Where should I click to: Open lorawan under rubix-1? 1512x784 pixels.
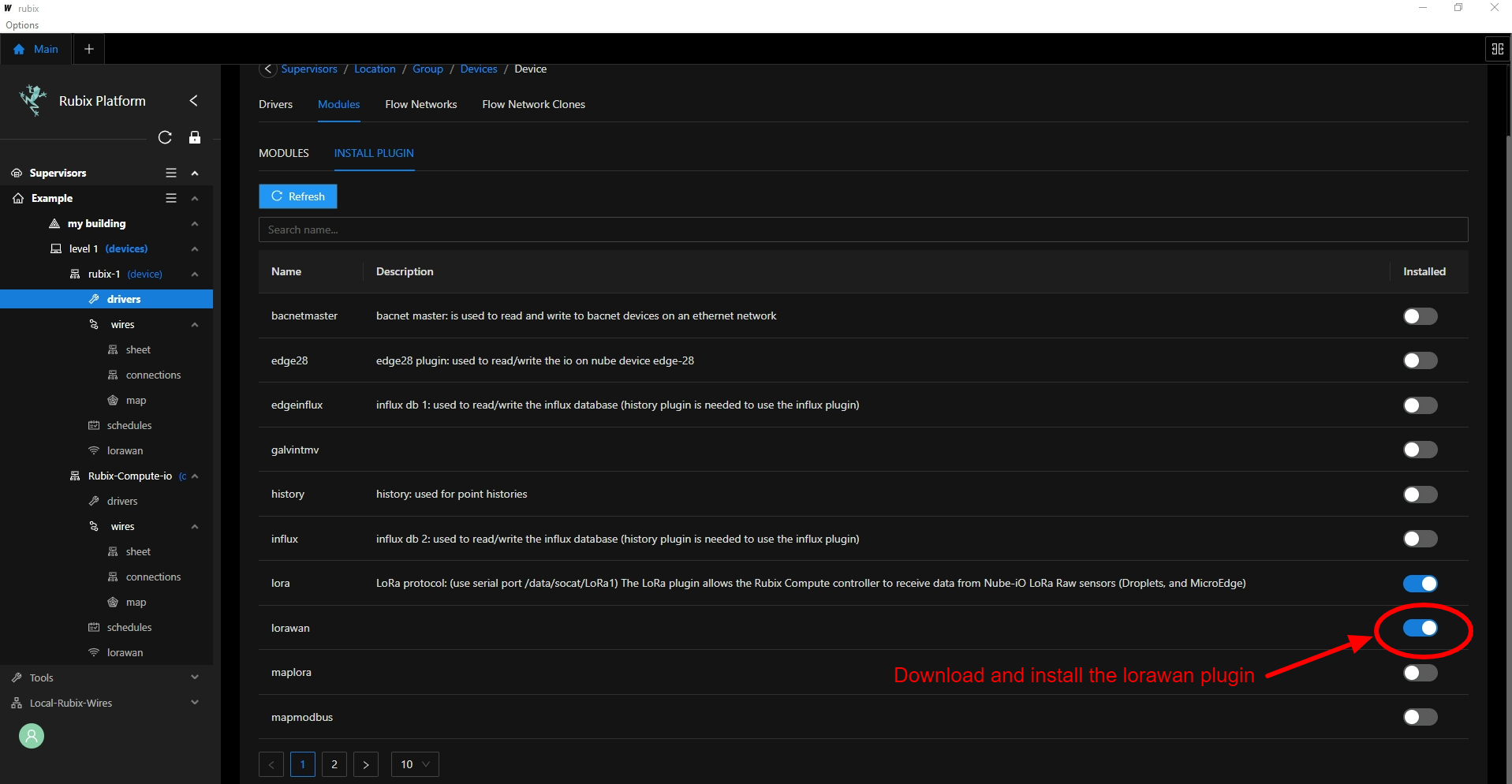coord(125,450)
